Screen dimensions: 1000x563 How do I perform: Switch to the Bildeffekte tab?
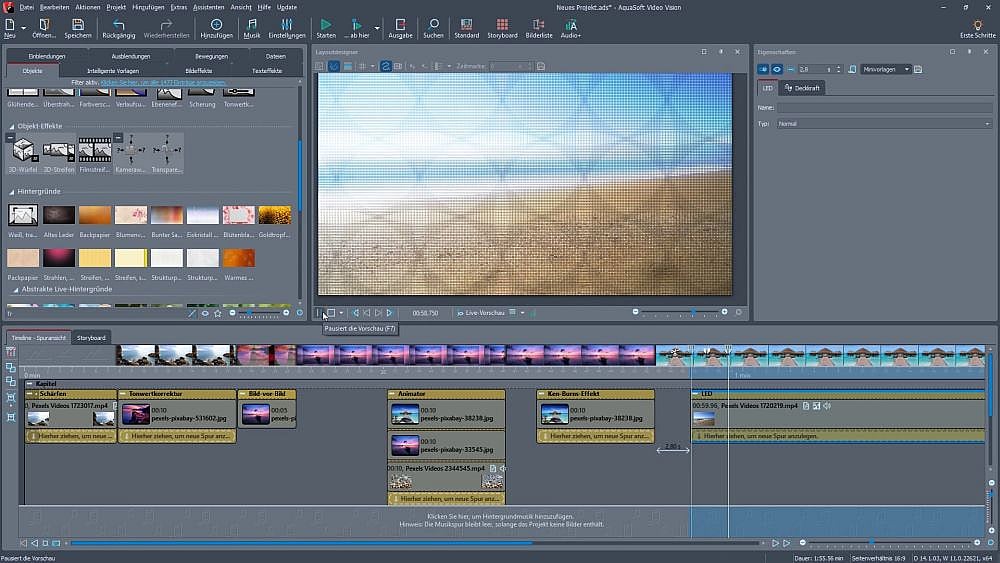point(198,71)
